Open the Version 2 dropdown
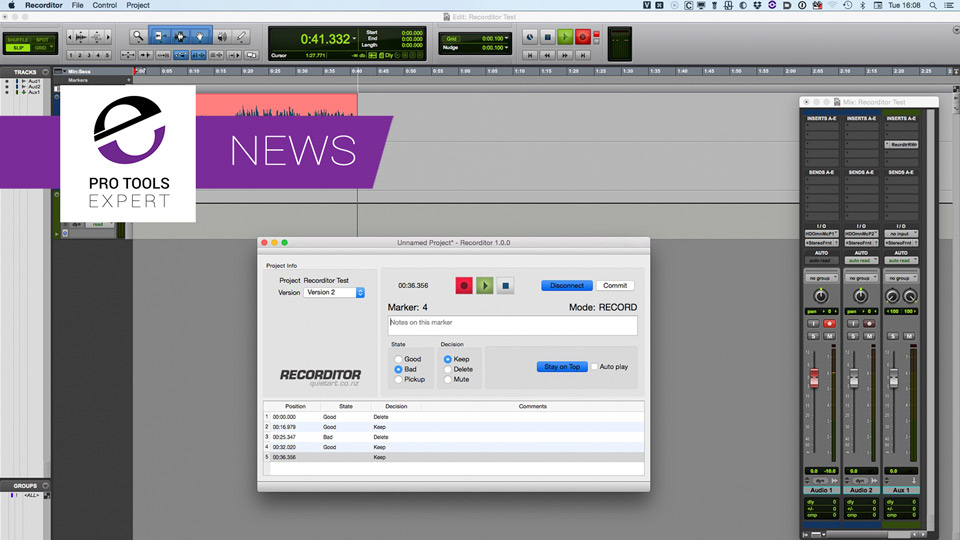Screen dimensions: 960x540 [334, 293]
